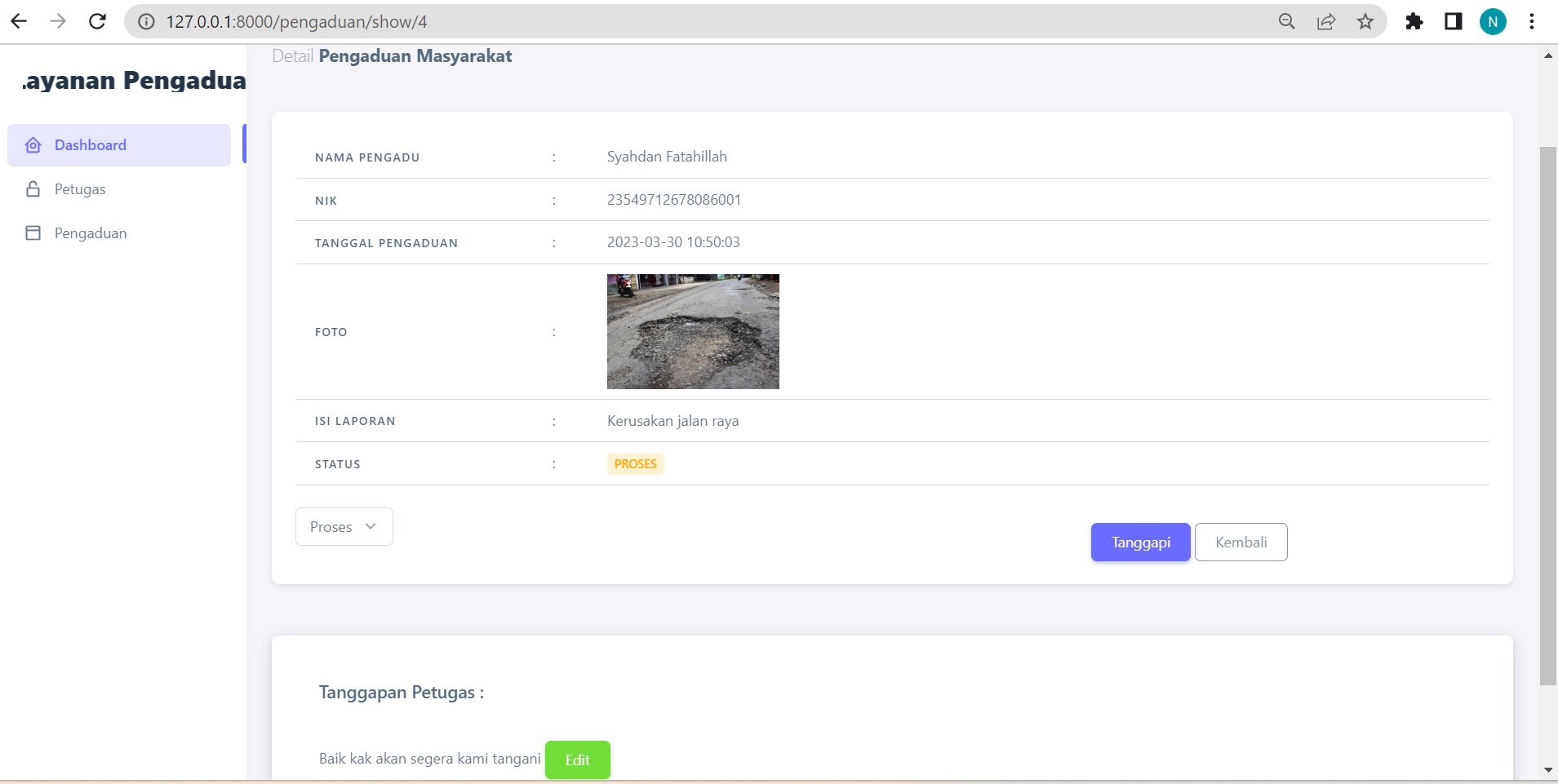The height and width of the screenshot is (784, 1558).
Task: Click the Dashboard home icon in sidebar
Action: pyautogui.click(x=33, y=145)
